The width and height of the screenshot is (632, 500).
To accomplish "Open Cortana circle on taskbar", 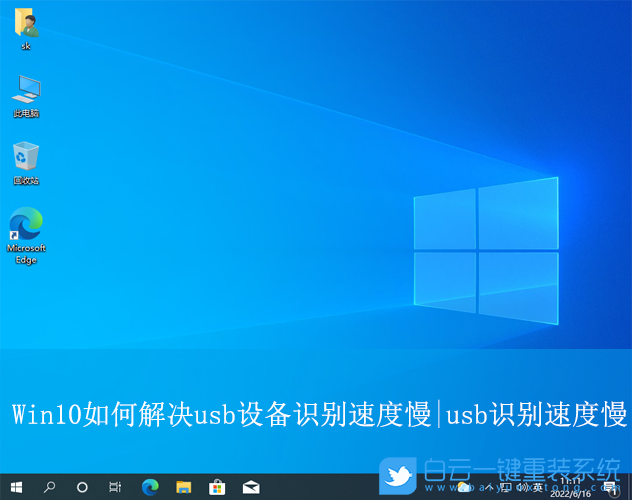I will tap(82, 487).
